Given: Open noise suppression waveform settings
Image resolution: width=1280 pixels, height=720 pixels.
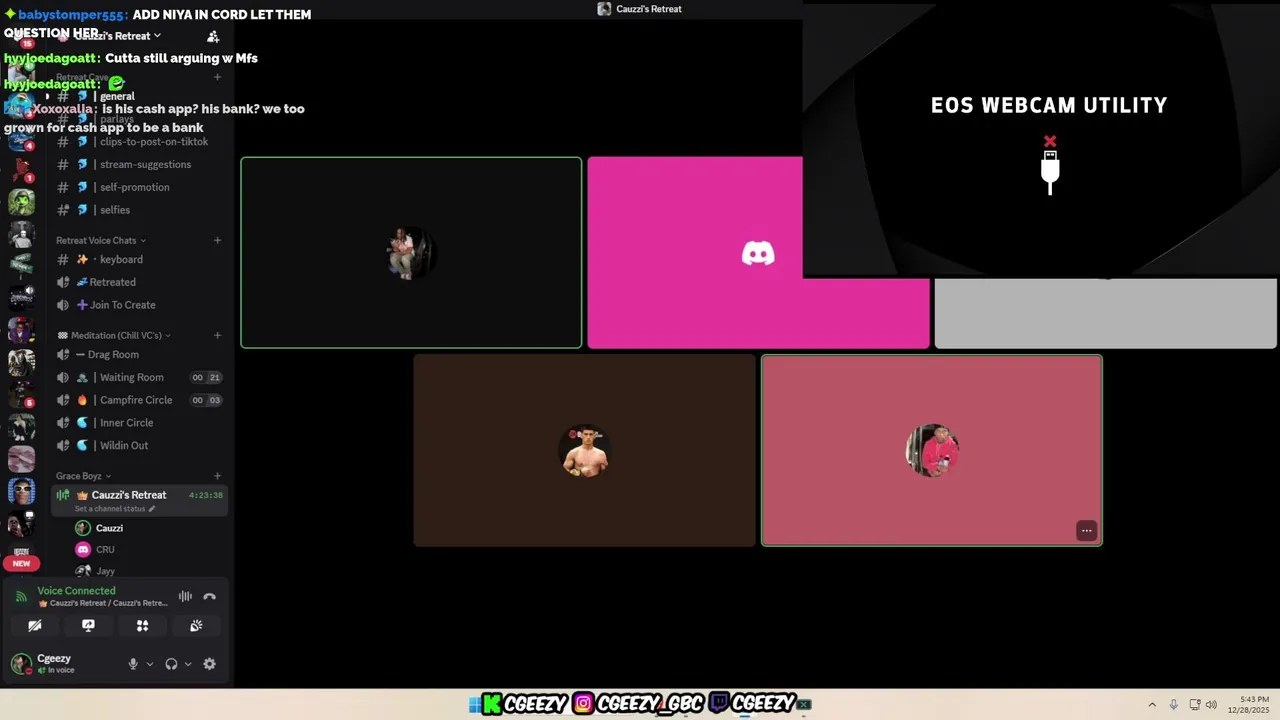Looking at the screenshot, I should 185,597.
